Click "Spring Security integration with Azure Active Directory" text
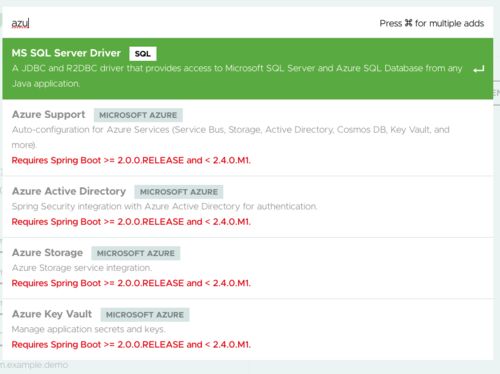This screenshot has height=374, width=500. tap(164, 206)
